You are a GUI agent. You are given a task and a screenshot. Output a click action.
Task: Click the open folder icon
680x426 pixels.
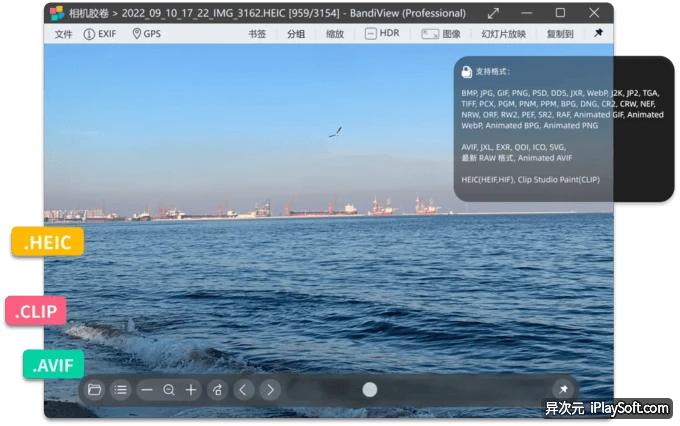(94, 390)
